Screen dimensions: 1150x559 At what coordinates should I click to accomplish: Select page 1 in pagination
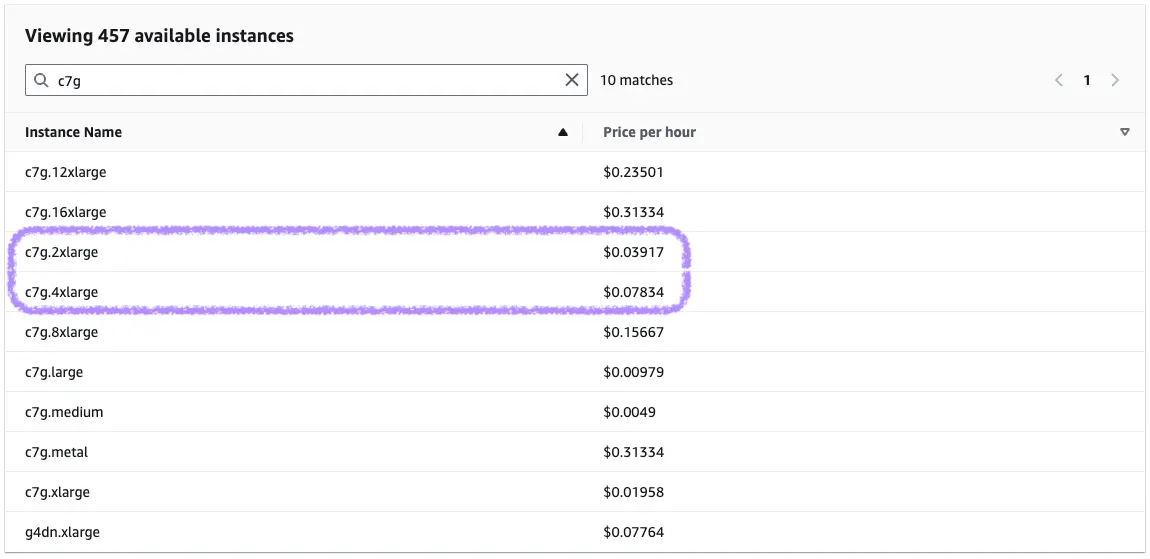[1087, 80]
